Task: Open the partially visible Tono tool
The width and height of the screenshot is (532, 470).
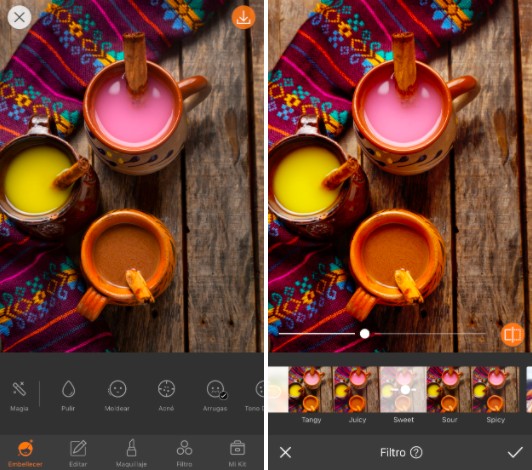Action: tap(255, 396)
